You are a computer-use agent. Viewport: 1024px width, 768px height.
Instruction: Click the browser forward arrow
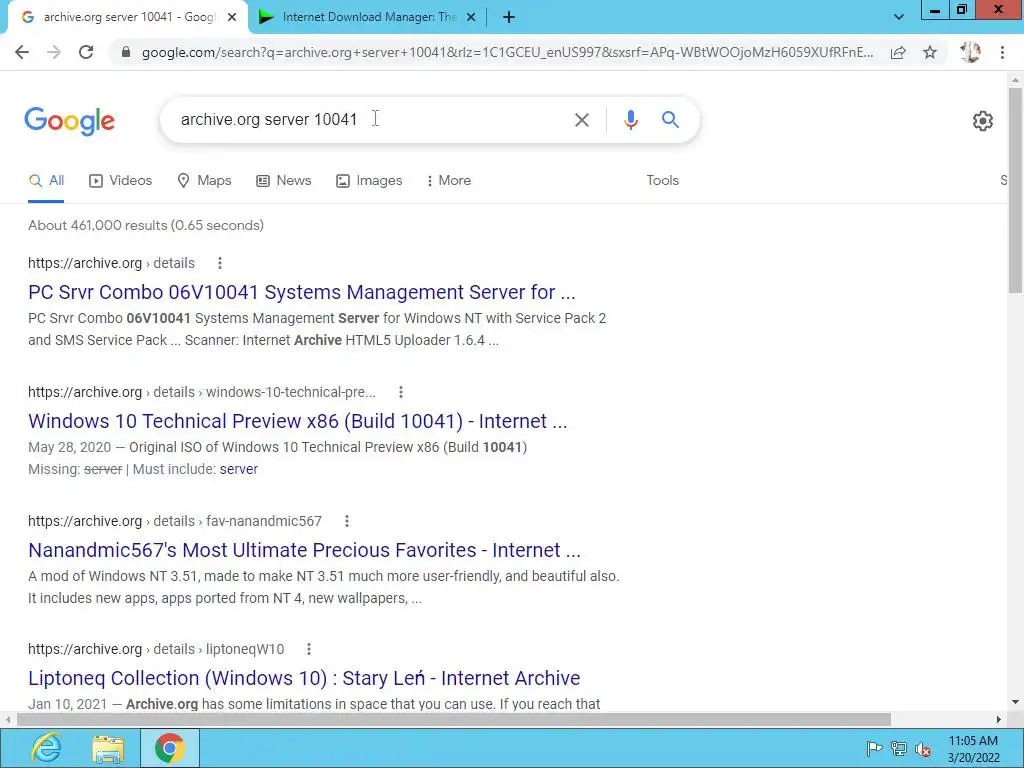coord(54,52)
